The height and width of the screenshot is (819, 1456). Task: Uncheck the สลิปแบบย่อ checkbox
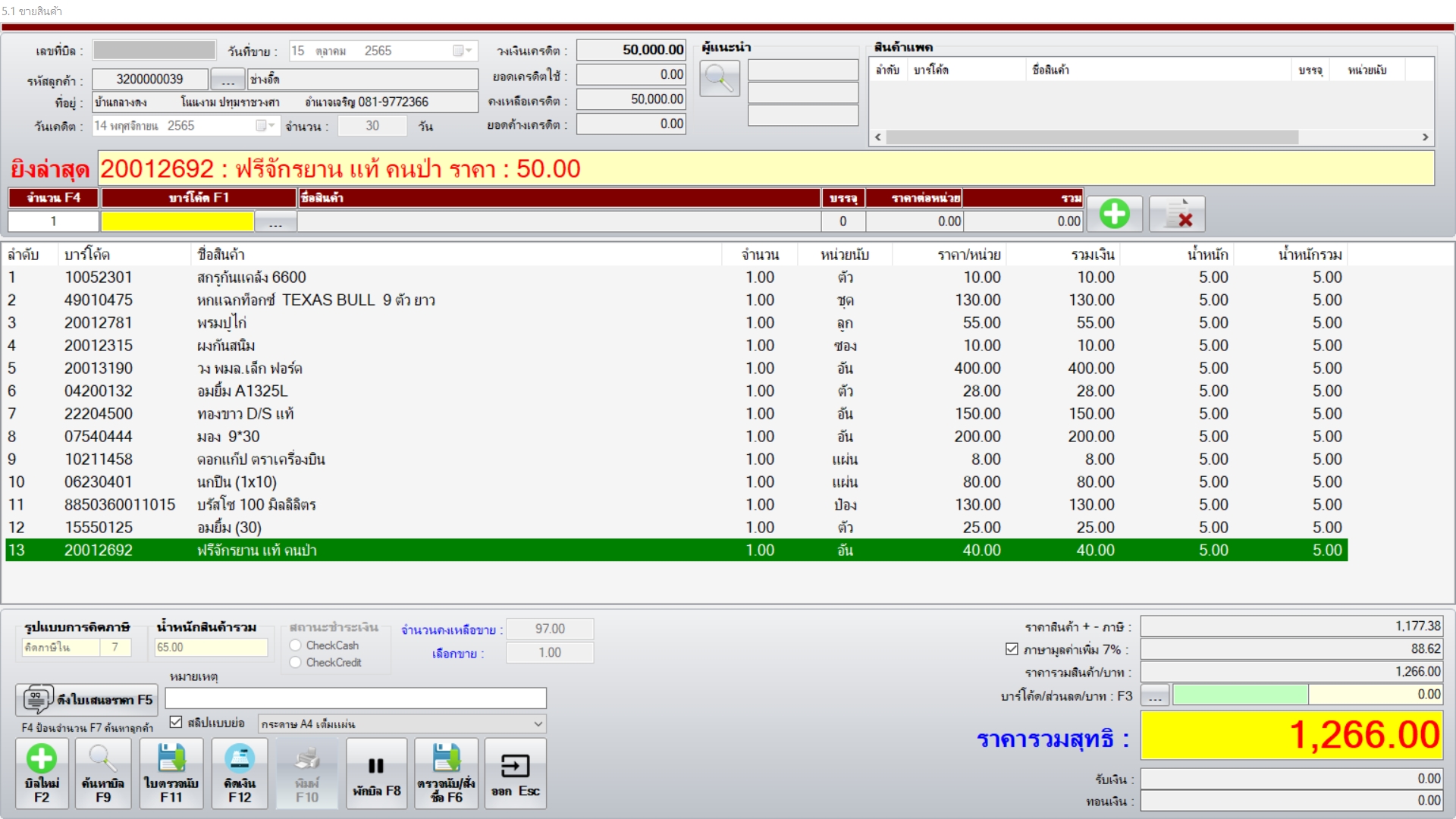click(176, 723)
